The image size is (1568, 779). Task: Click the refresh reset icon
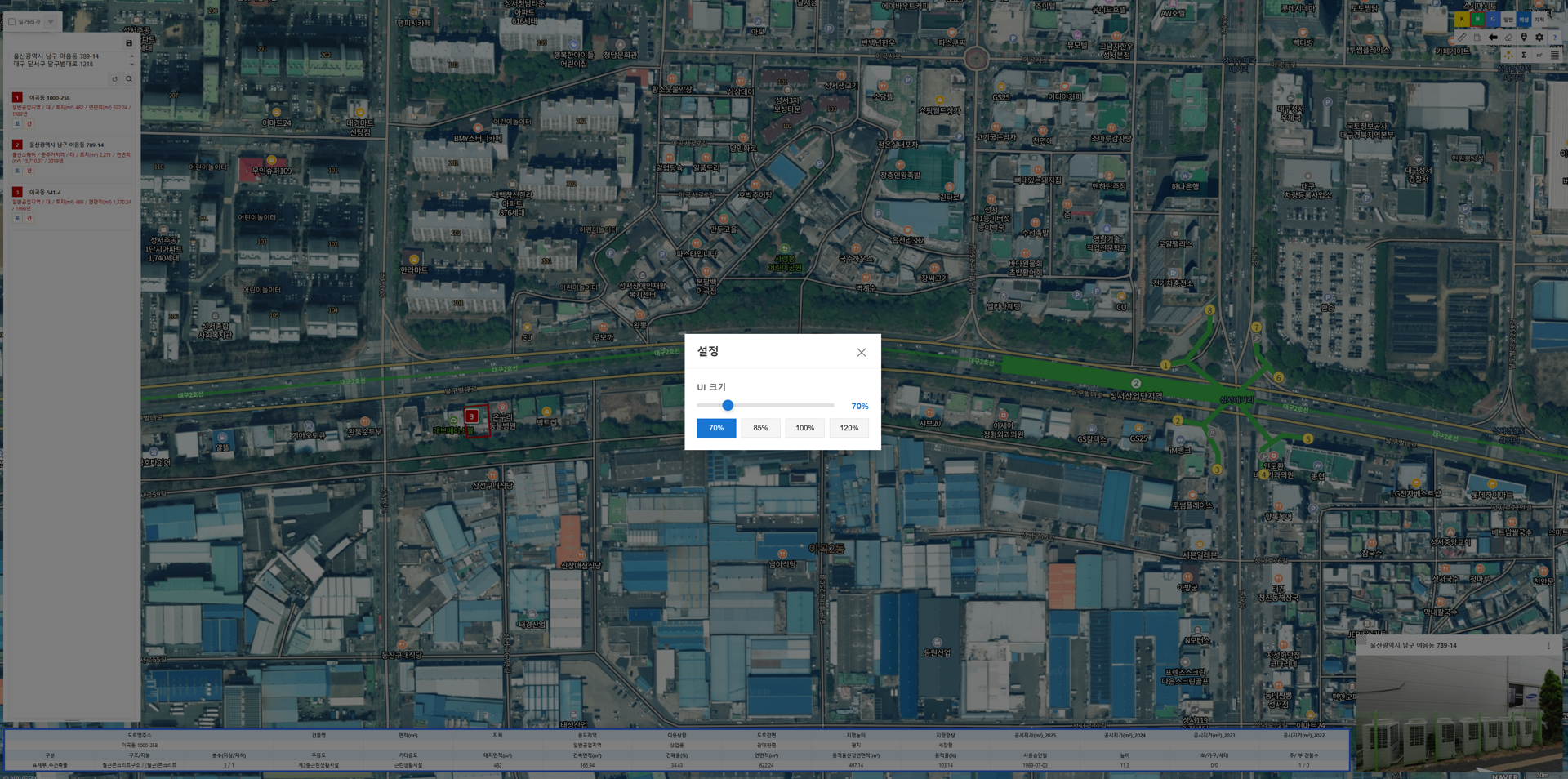click(115, 79)
